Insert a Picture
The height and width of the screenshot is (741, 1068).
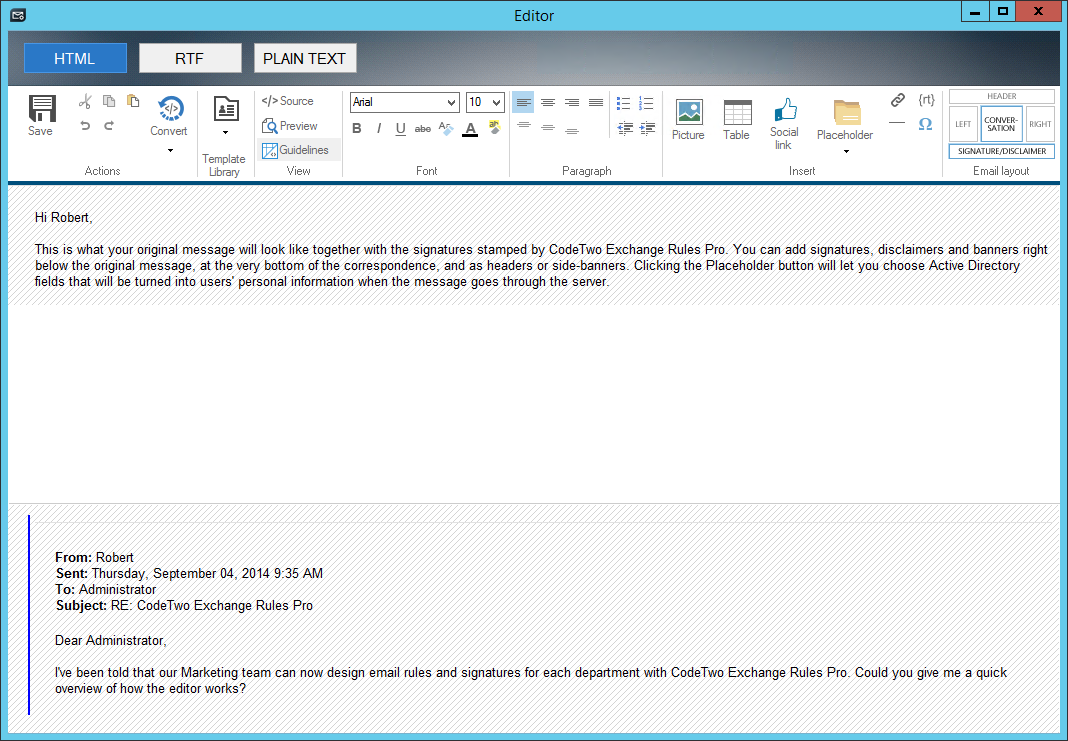(689, 120)
